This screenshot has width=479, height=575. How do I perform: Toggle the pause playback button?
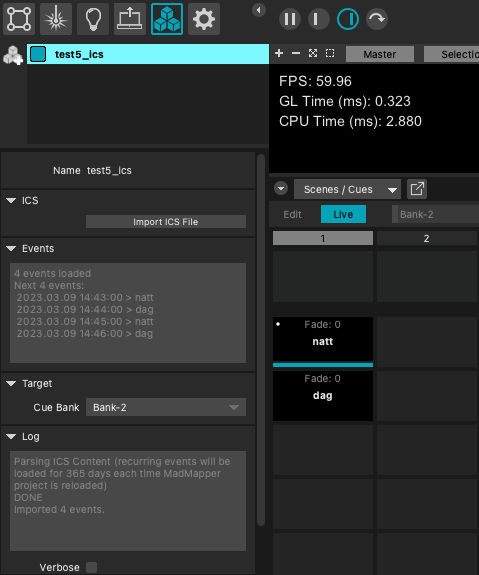[290, 19]
